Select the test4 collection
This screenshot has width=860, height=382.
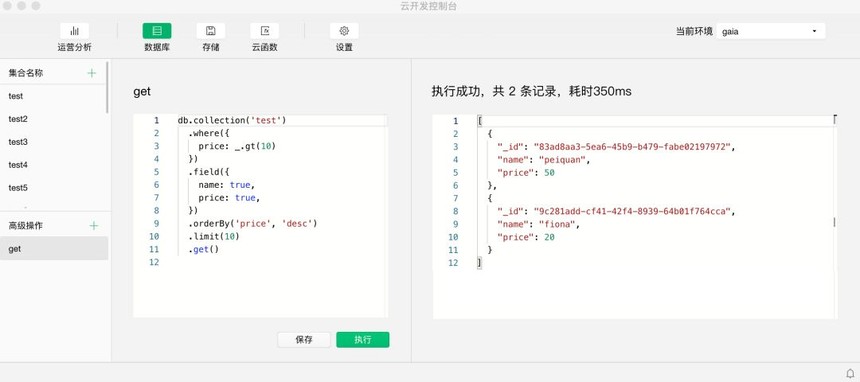(x=54, y=165)
